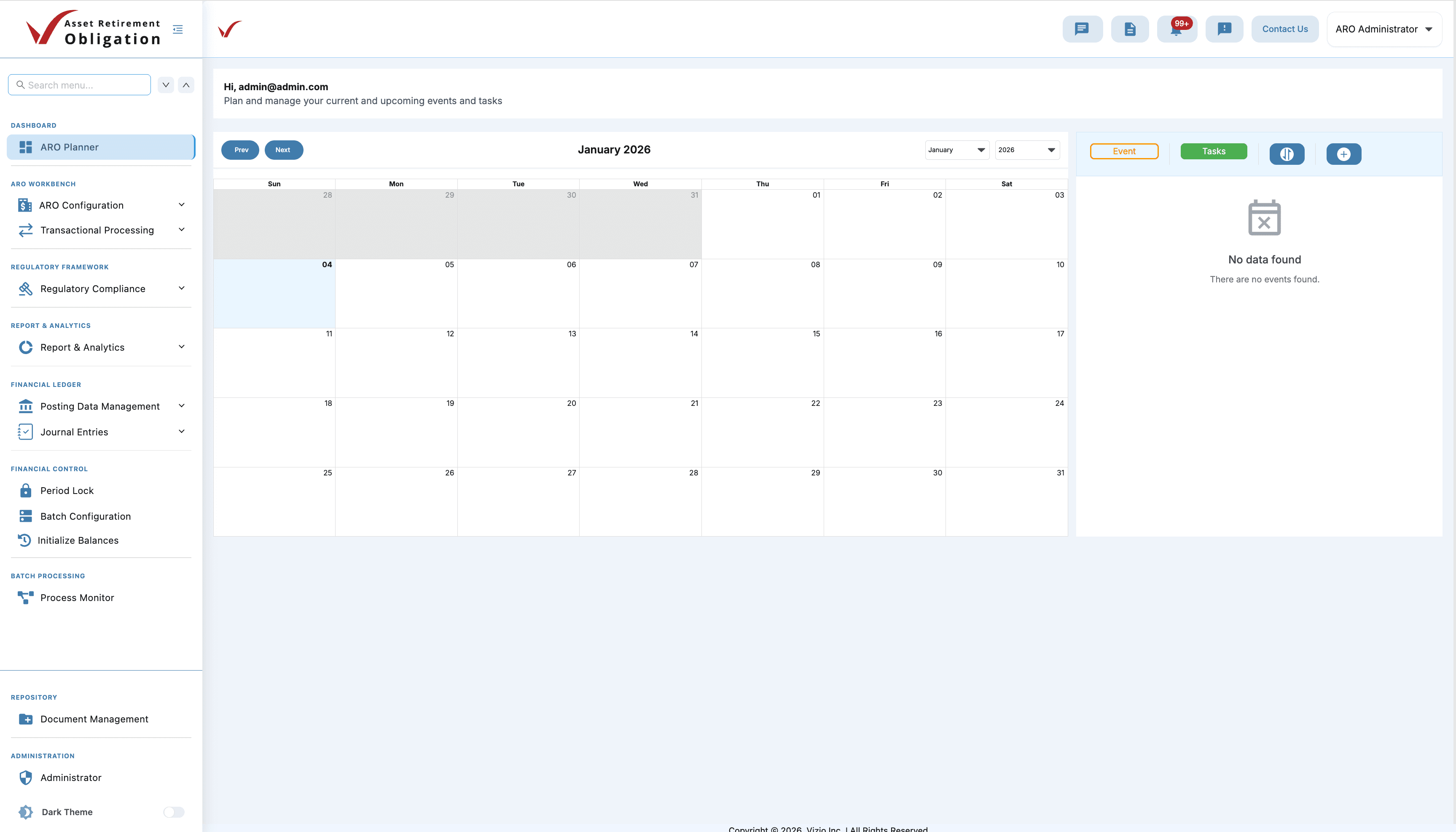1456x832 pixels.
Task: Open Batch Configuration from Financial Control
Action: (x=85, y=516)
